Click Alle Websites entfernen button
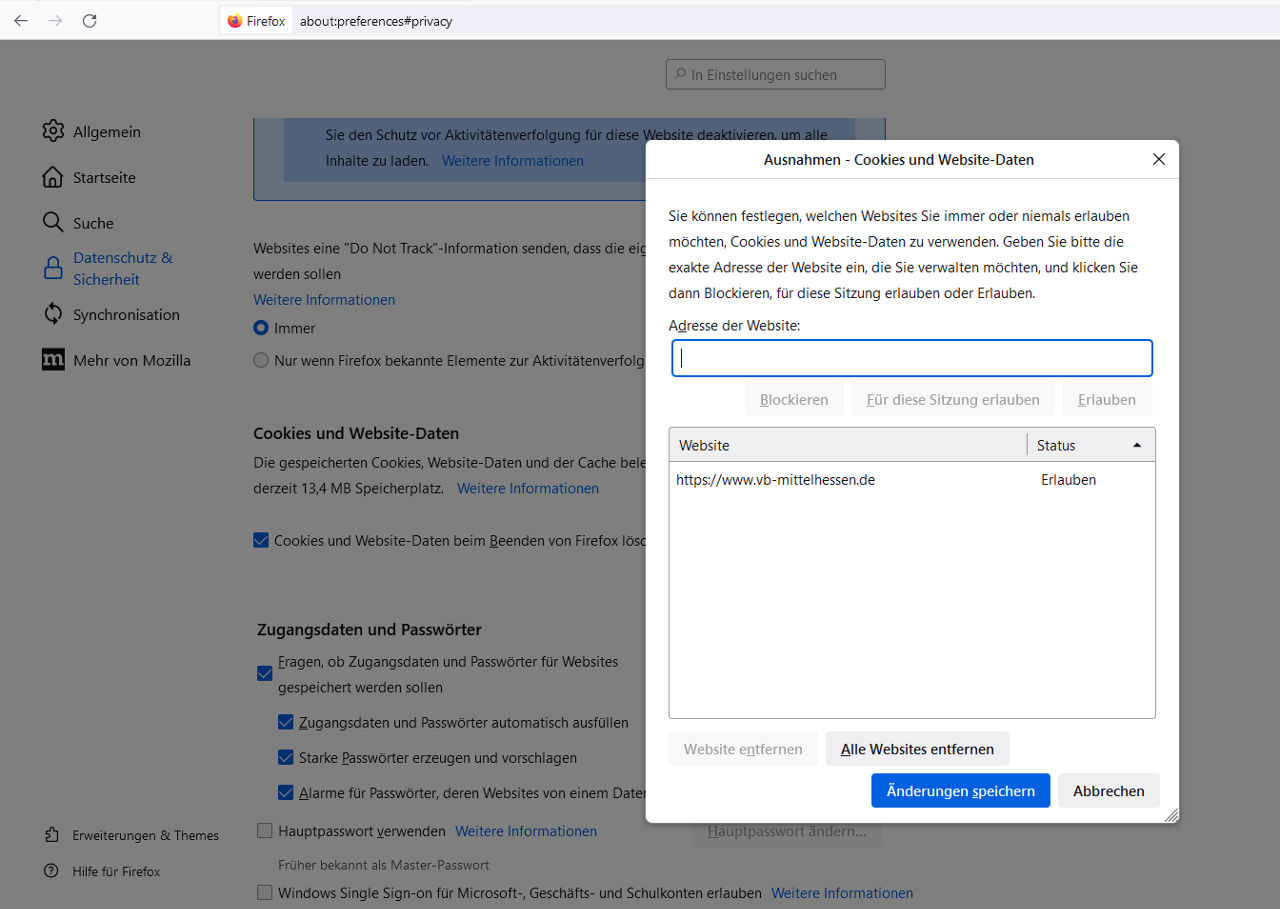This screenshot has height=909, width=1280. click(917, 749)
